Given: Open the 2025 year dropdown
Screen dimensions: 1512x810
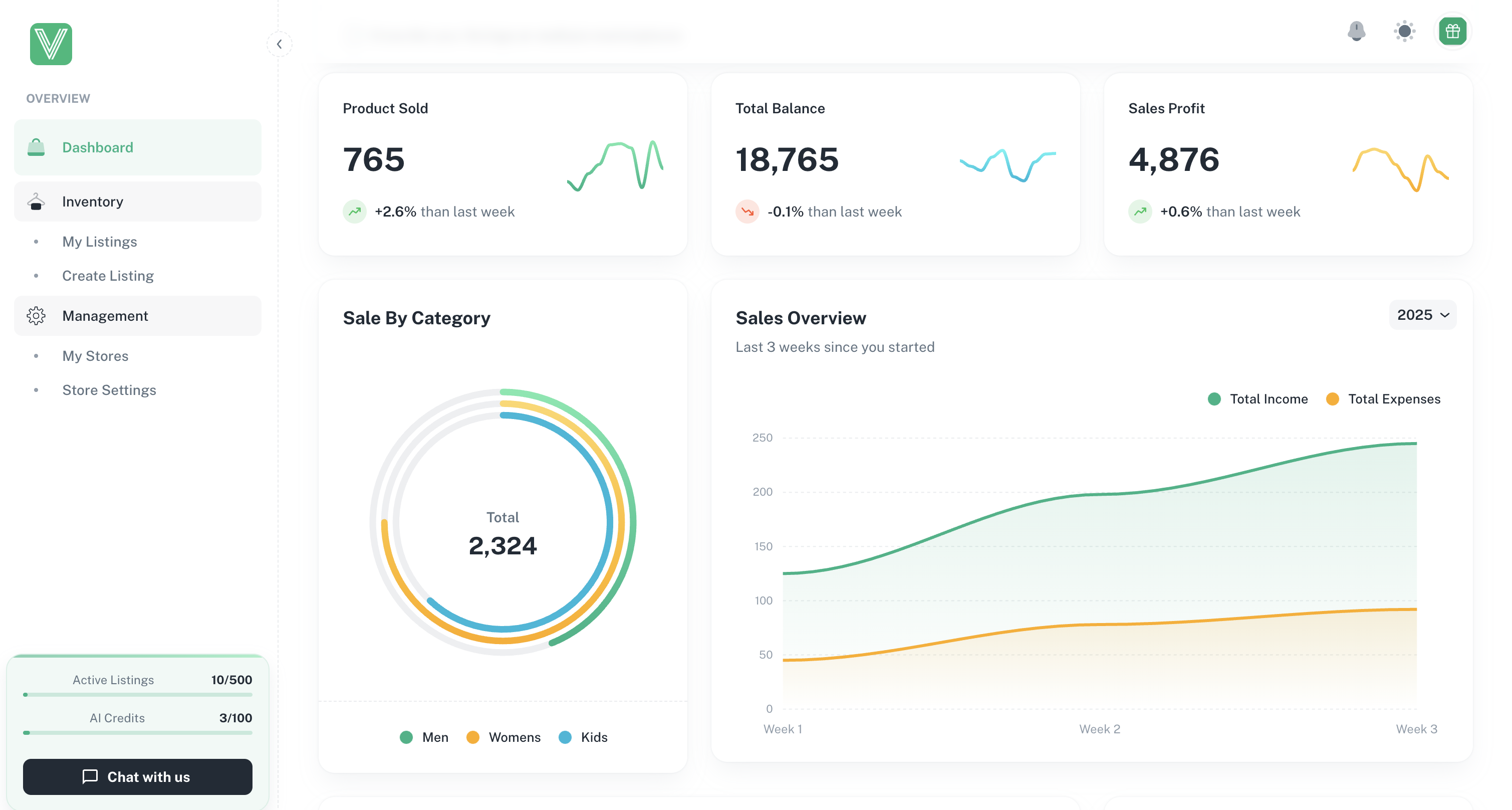Looking at the screenshot, I should tap(1423, 315).
